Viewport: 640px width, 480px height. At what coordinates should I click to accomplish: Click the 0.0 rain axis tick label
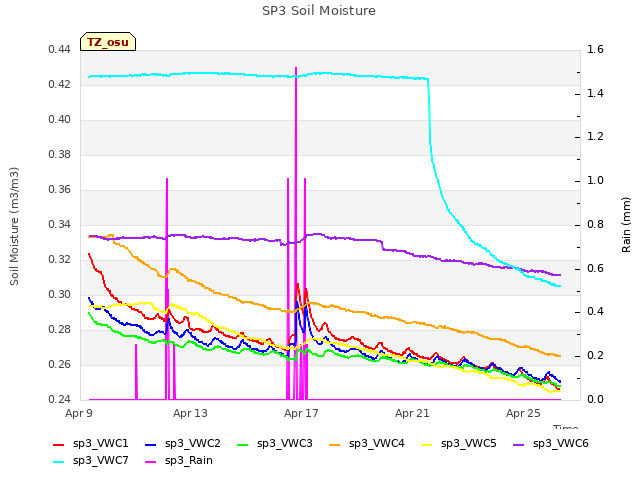pyautogui.click(x=595, y=400)
